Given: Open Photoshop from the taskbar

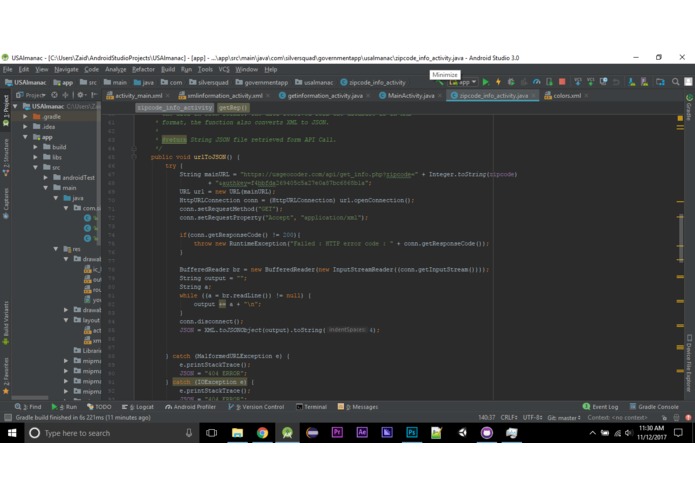Looking at the screenshot, I should click(x=412, y=433).
